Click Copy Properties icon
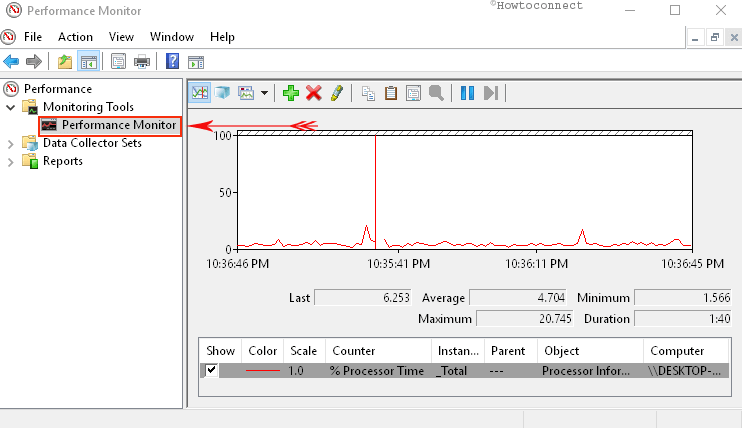Image resolution: width=742 pixels, height=428 pixels. pyautogui.click(x=368, y=93)
